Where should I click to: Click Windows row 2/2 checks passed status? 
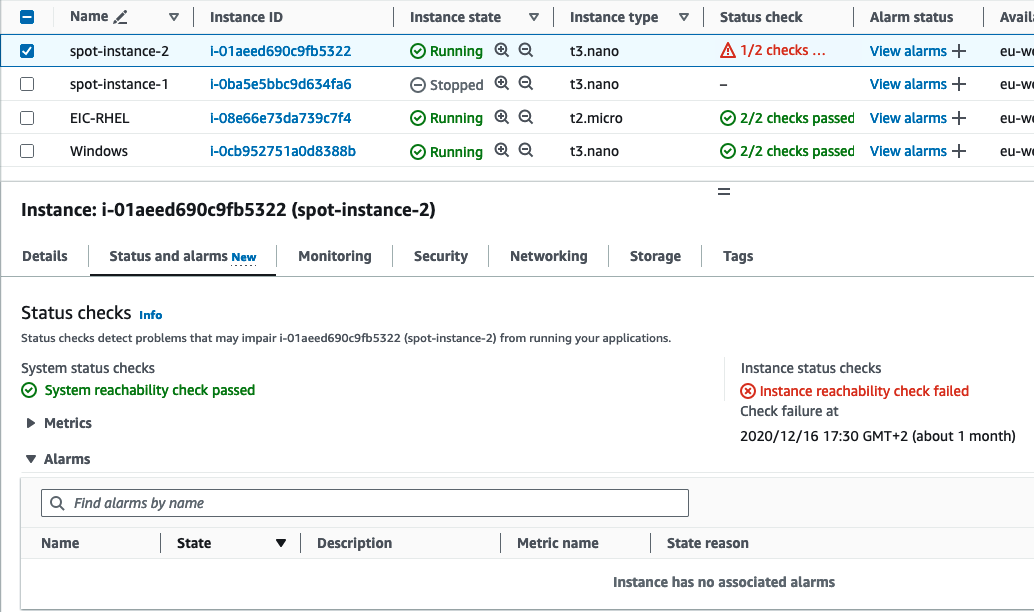tap(797, 151)
